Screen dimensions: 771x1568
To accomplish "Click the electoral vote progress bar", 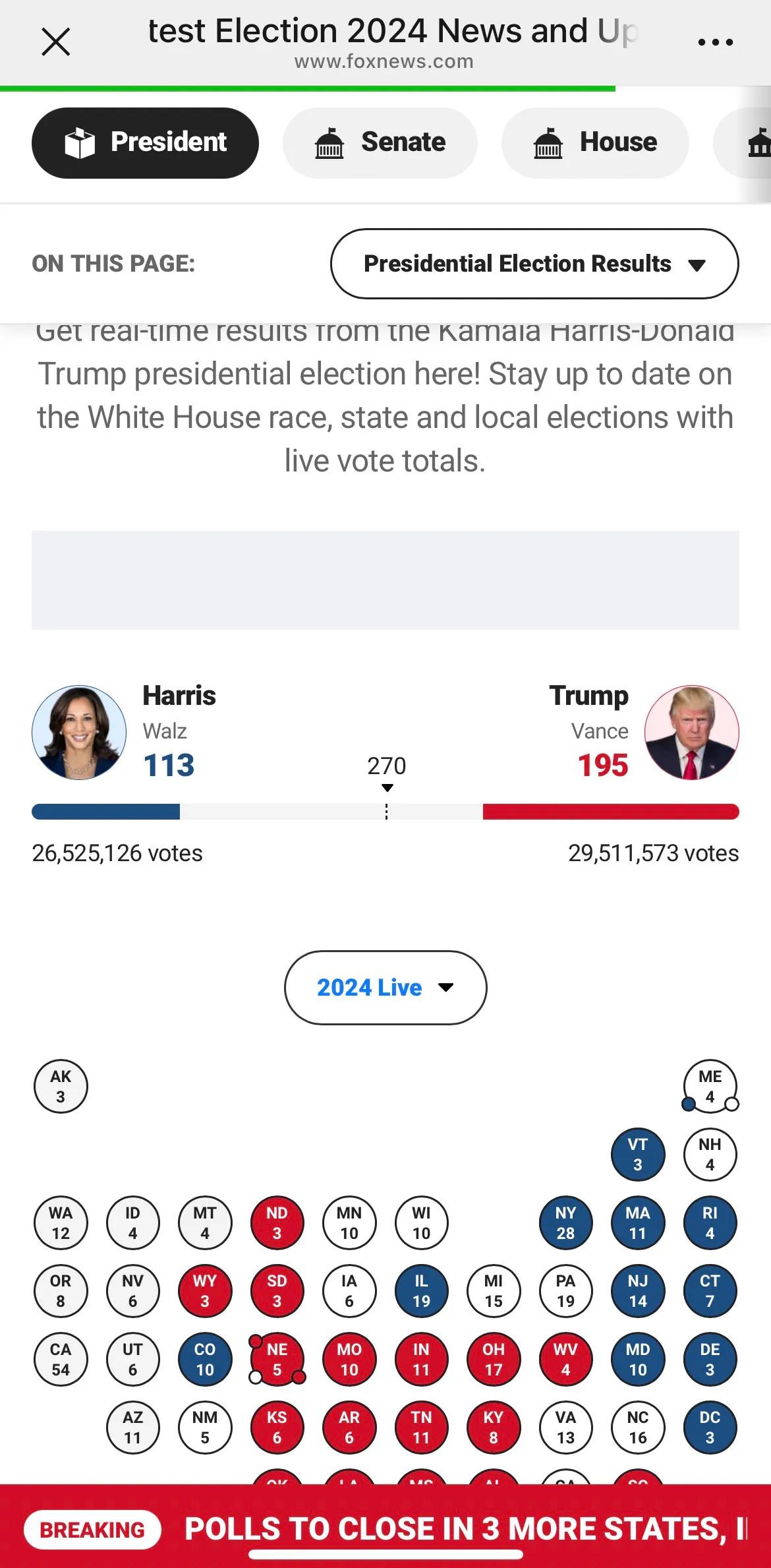I will coord(385,812).
